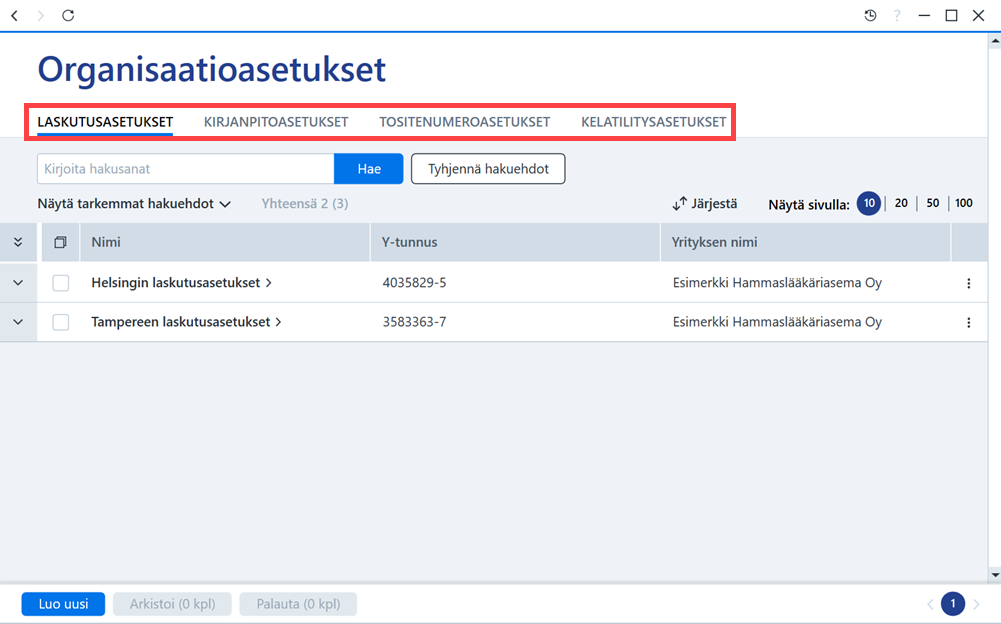
Task: Show 20 items per page
Action: 901,203
